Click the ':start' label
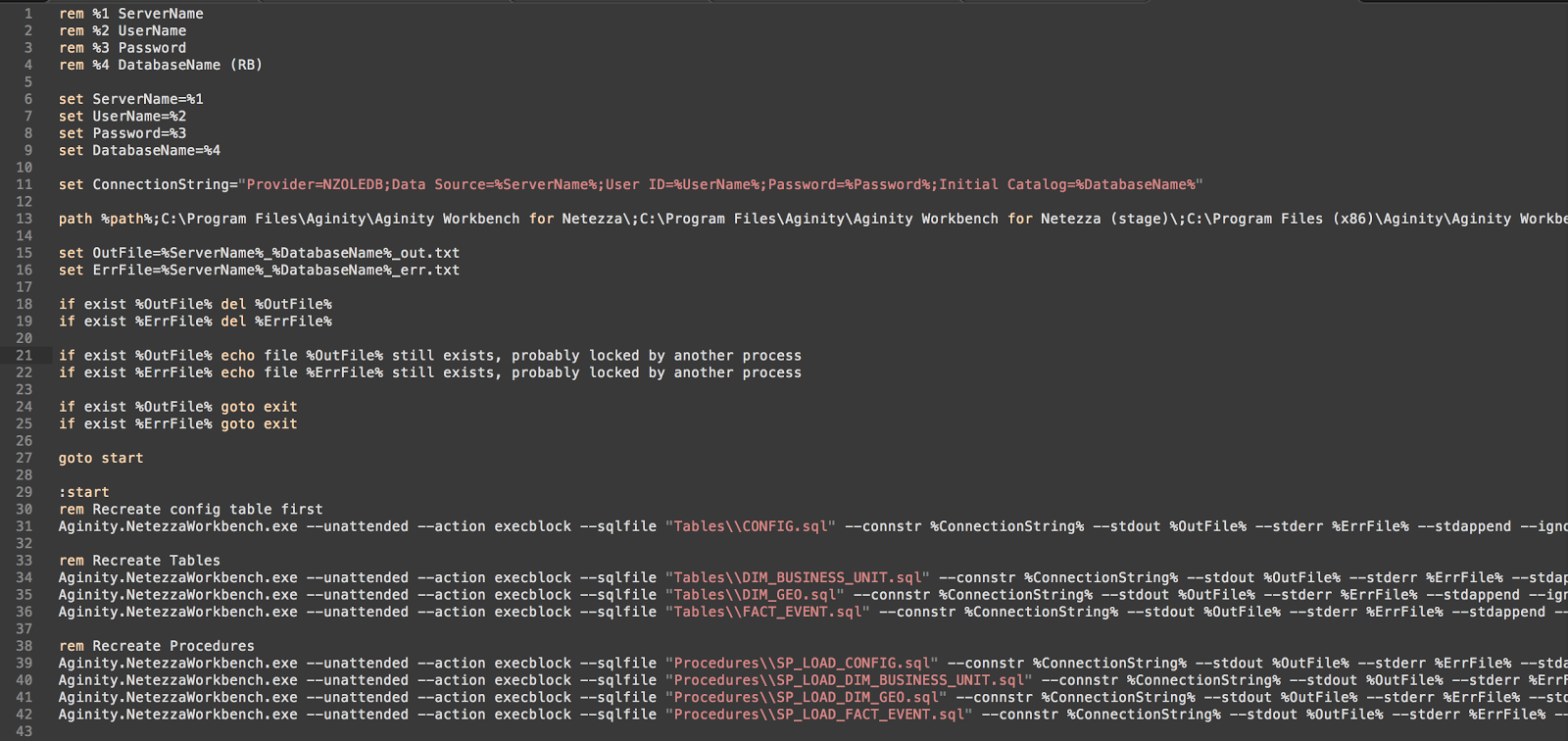 [84, 492]
